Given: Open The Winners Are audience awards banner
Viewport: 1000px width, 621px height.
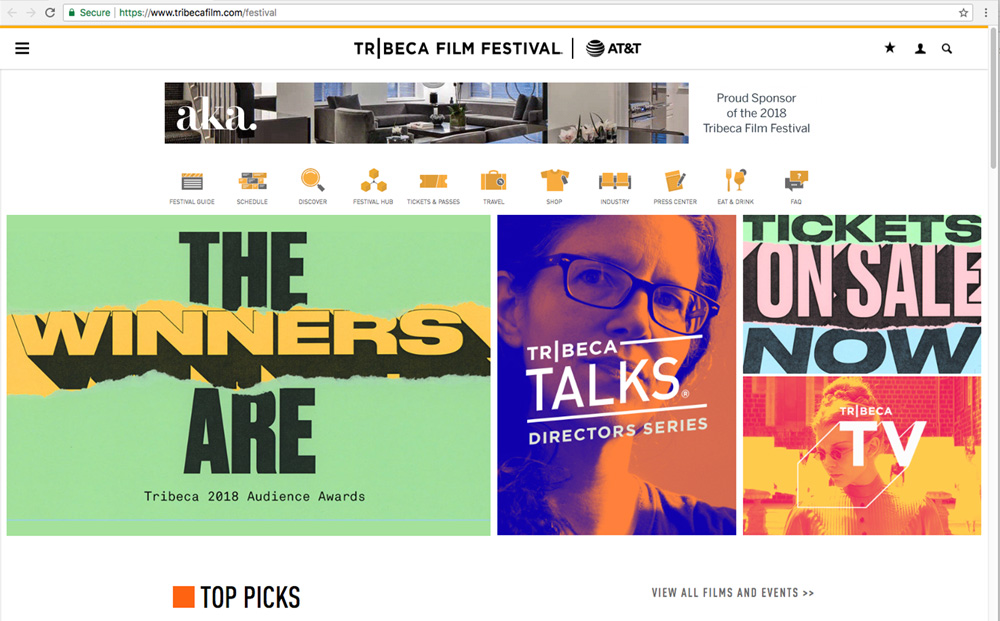Looking at the screenshot, I should (x=249, y=375).
